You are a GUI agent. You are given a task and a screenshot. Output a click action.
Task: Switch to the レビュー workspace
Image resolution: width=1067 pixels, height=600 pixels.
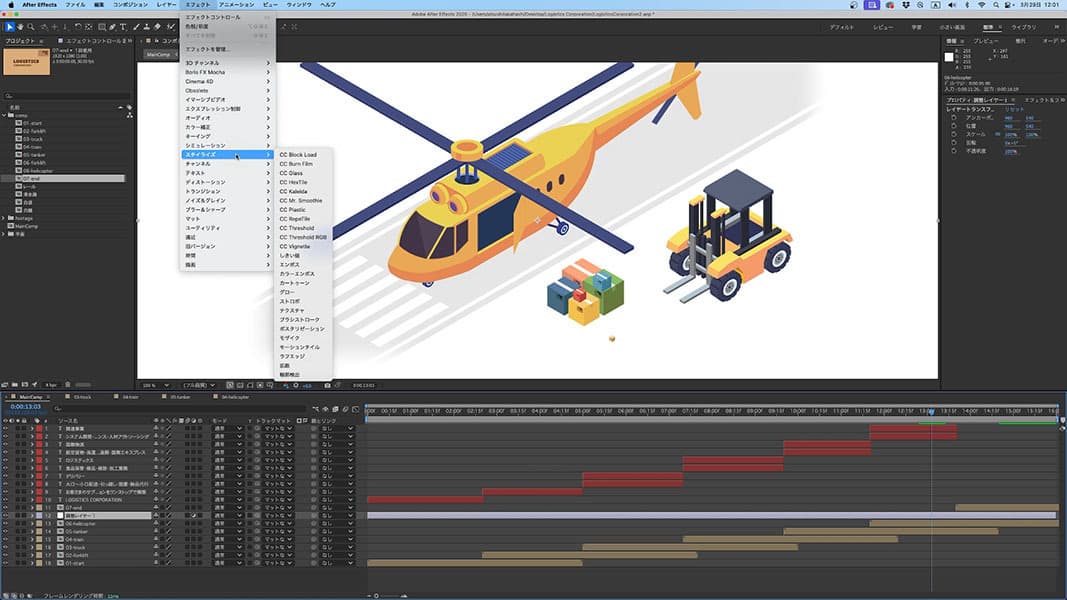click(x=883, y=27)
